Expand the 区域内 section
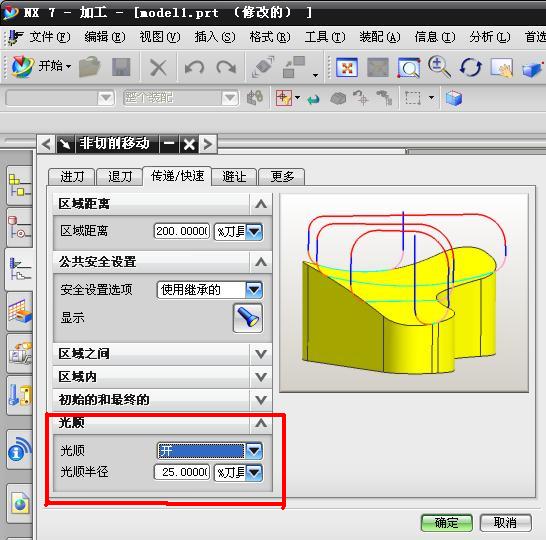Viewport: 546px width, 540px height. [261, 377]
